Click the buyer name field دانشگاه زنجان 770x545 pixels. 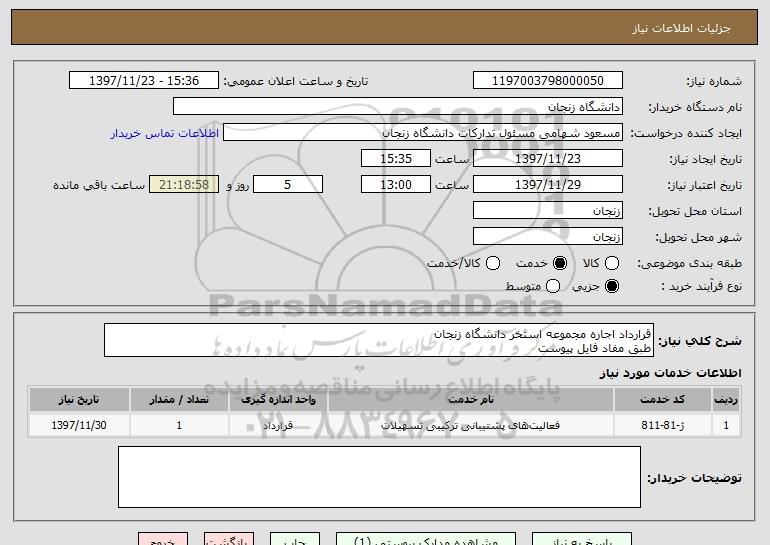pos(398,107)
